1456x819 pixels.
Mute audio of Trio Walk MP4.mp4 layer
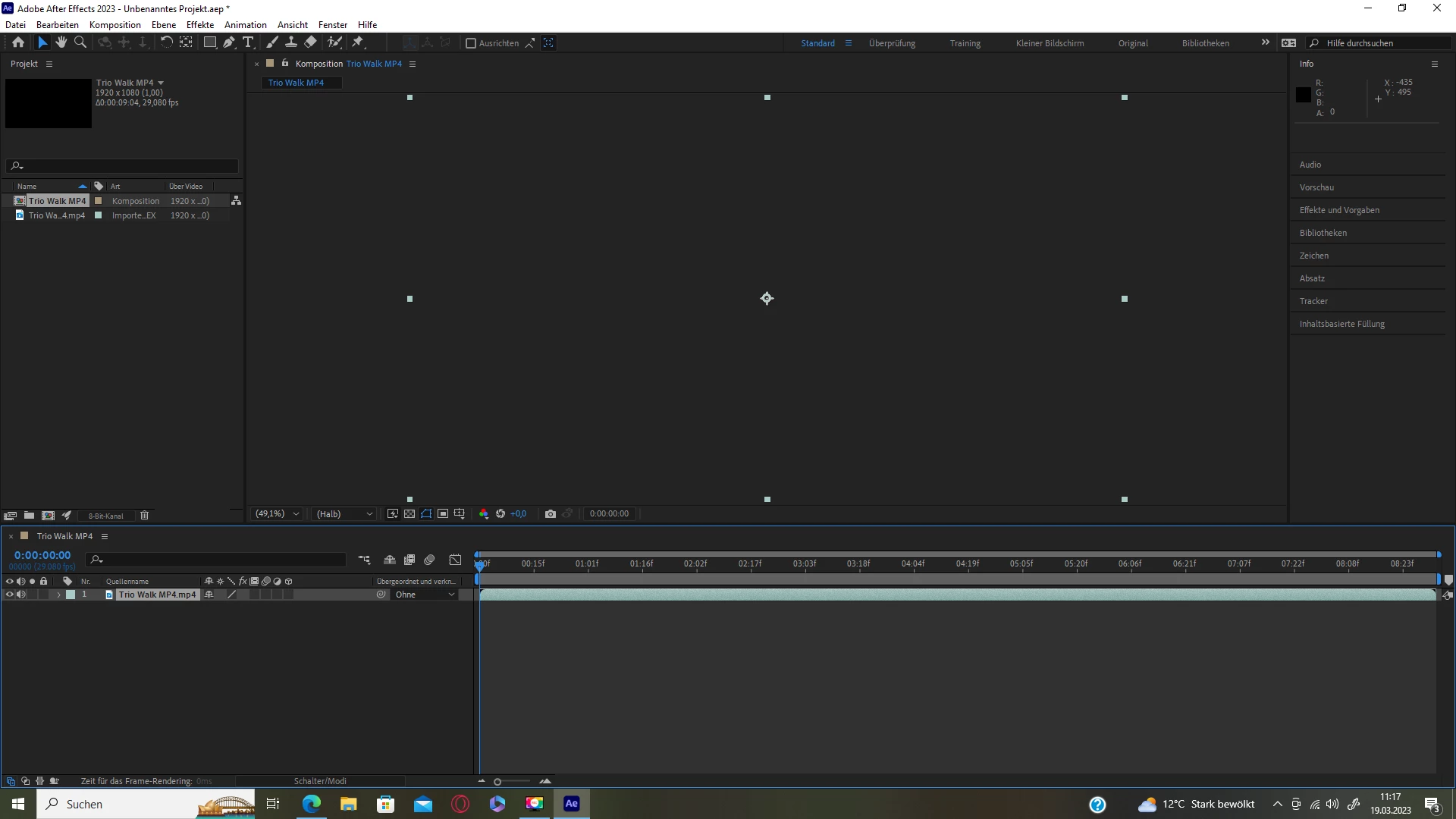tap(21, 595)
